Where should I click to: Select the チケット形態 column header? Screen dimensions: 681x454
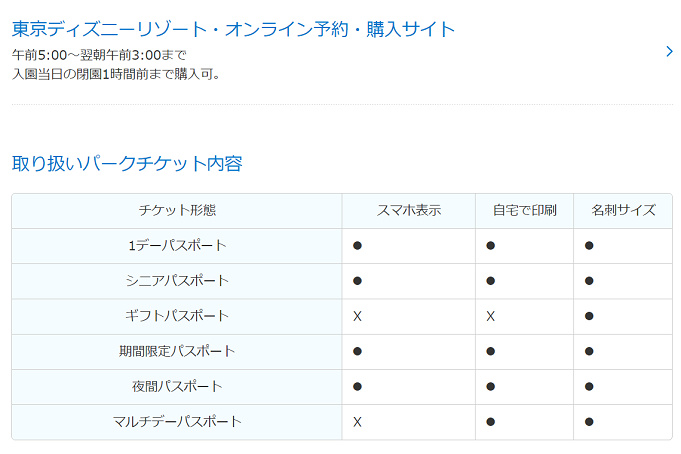pyautogui.click(x=177, y=211)
